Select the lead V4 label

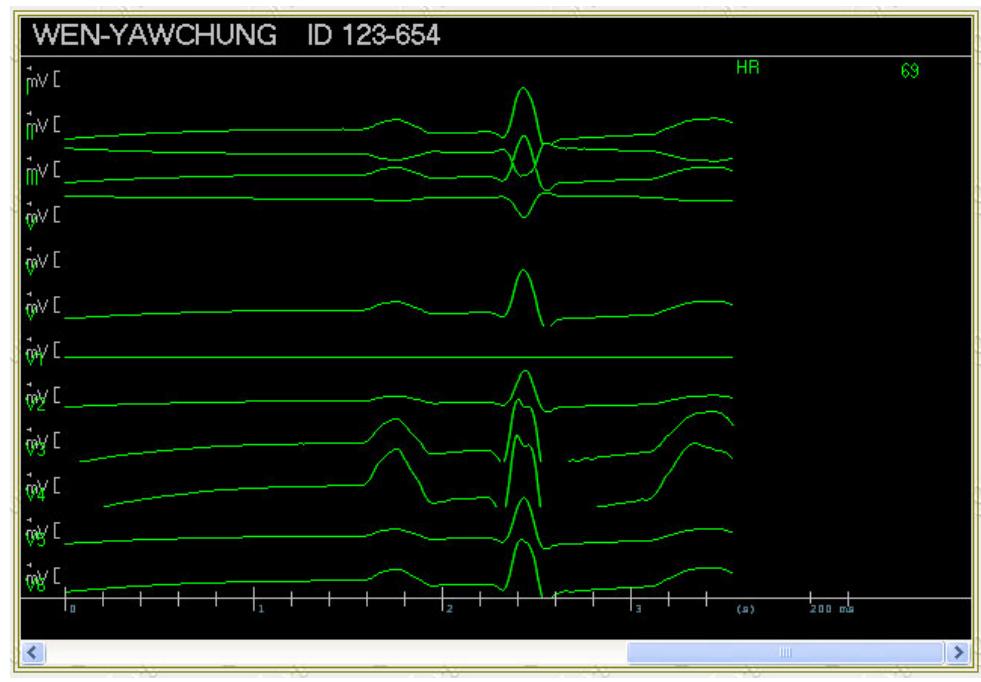pos(36,494)
